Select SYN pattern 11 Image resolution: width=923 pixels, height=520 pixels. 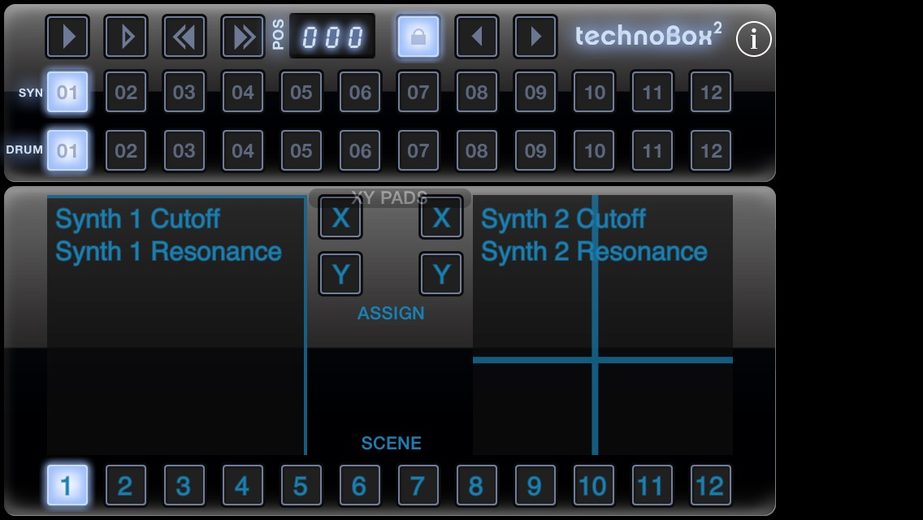(652, 92)
